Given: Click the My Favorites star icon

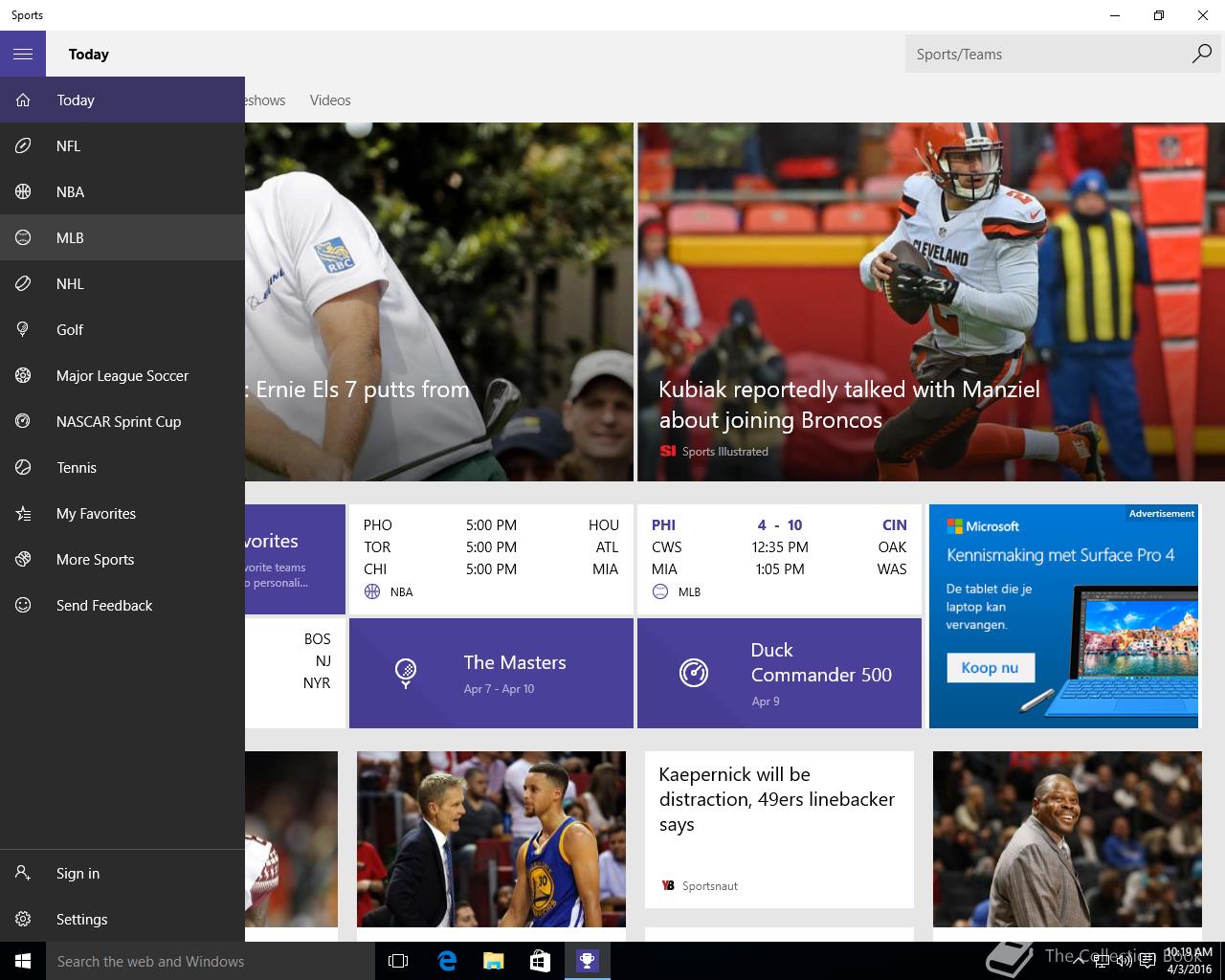Looking at the screenshot, I should (23, 513).
